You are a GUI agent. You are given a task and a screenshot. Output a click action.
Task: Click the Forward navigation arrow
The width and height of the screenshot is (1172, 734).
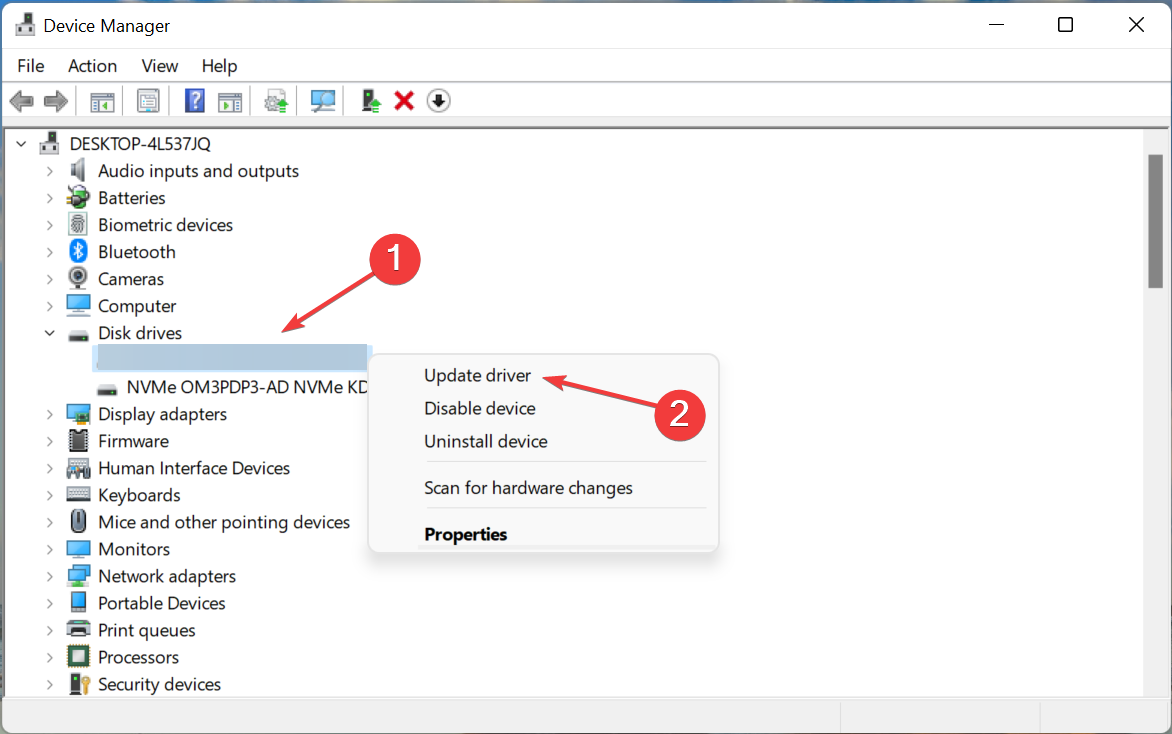(x=55, y=100)
